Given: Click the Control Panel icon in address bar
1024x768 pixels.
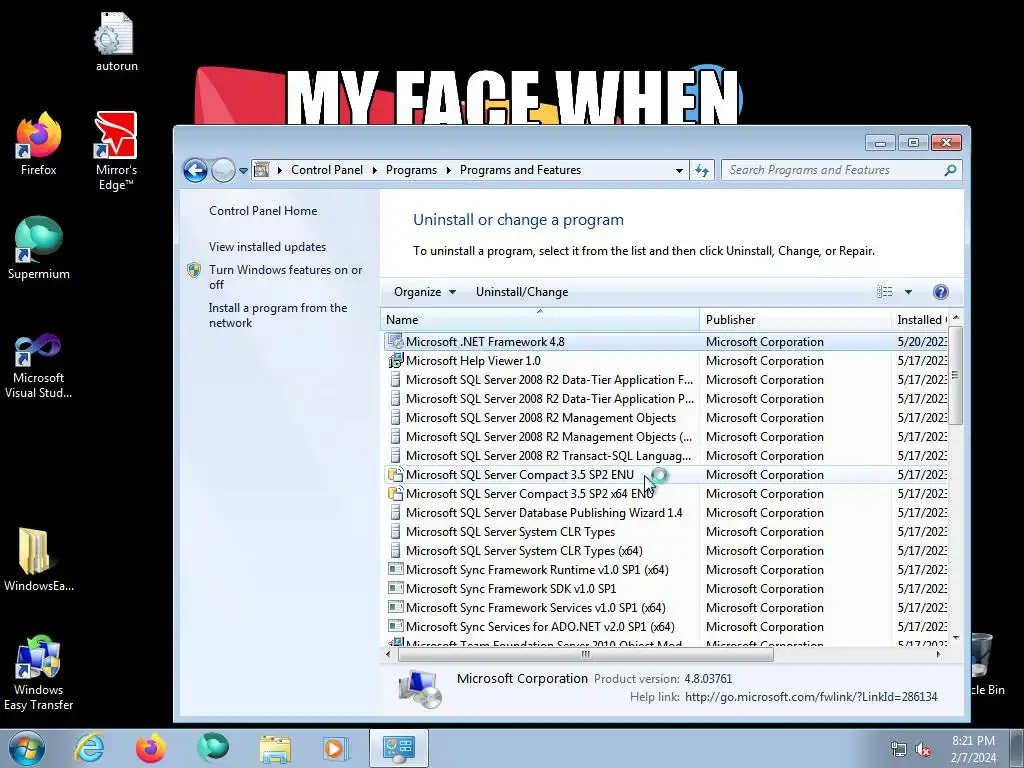Looking at the screenshot, I should (262, 170).
